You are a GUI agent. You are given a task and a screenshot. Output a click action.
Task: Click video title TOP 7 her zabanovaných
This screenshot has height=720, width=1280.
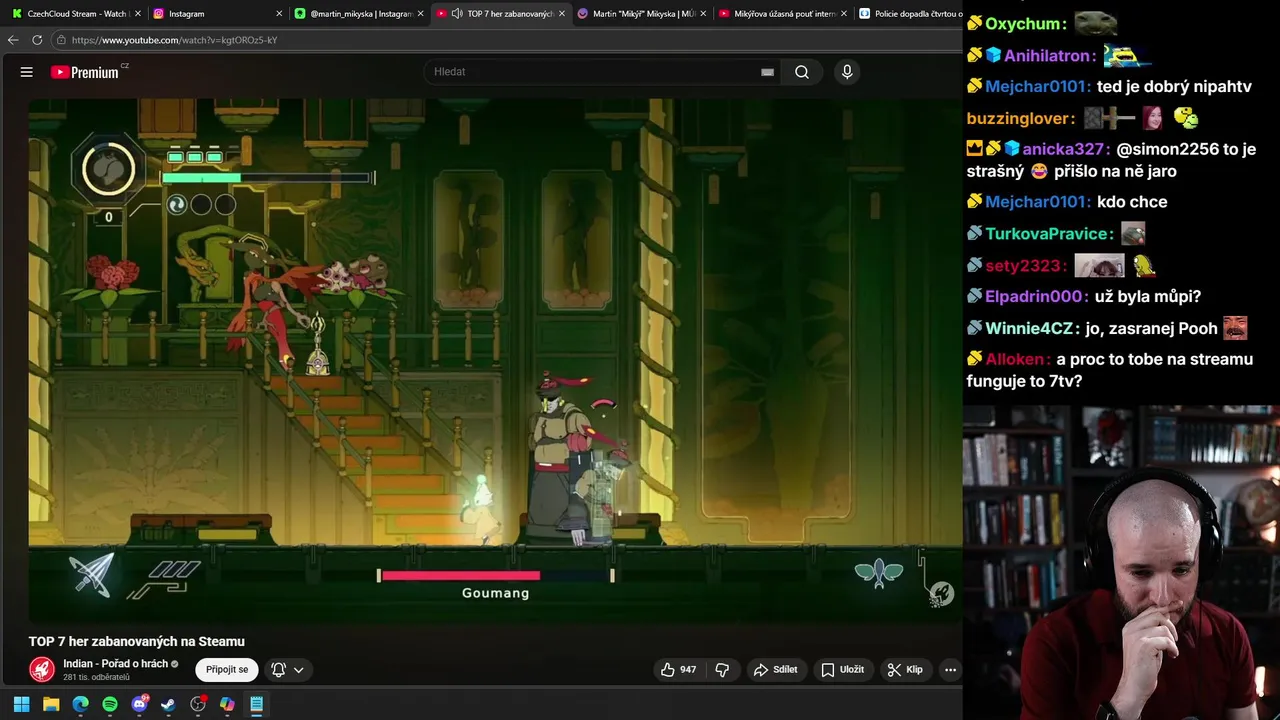(137, 641)
